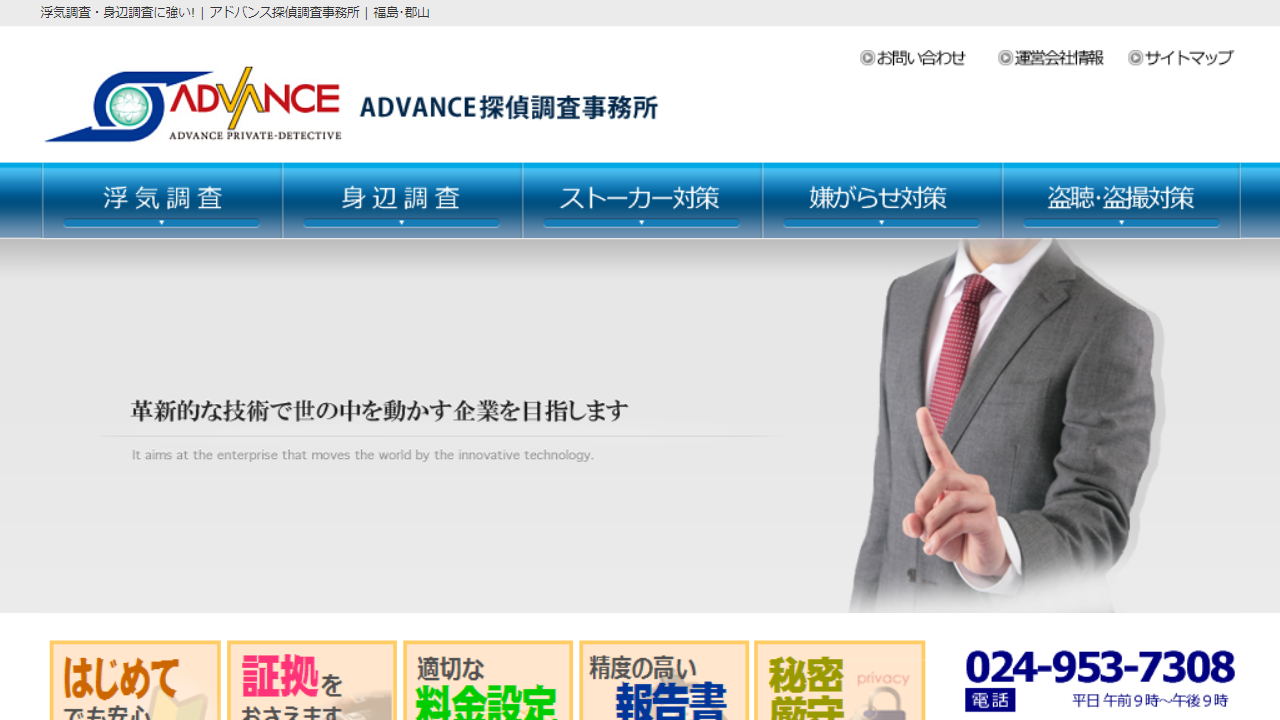The image size is (1280, 720).
Task: Select the 身辺調査 navigation menu item
Action: coord(402,199)
